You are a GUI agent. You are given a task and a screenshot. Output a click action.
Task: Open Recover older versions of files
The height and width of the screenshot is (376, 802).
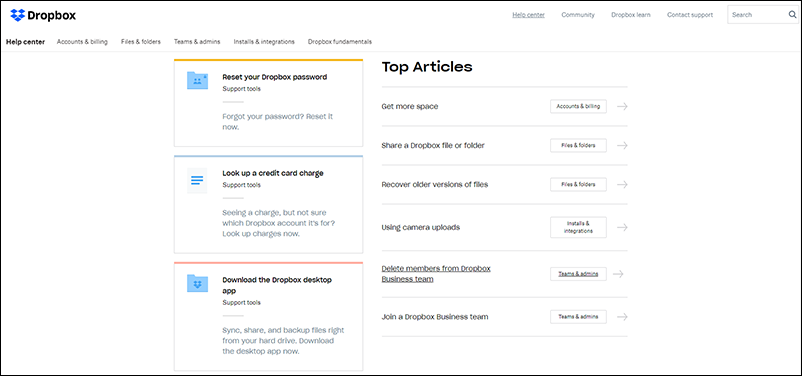(x=435, y=184)
